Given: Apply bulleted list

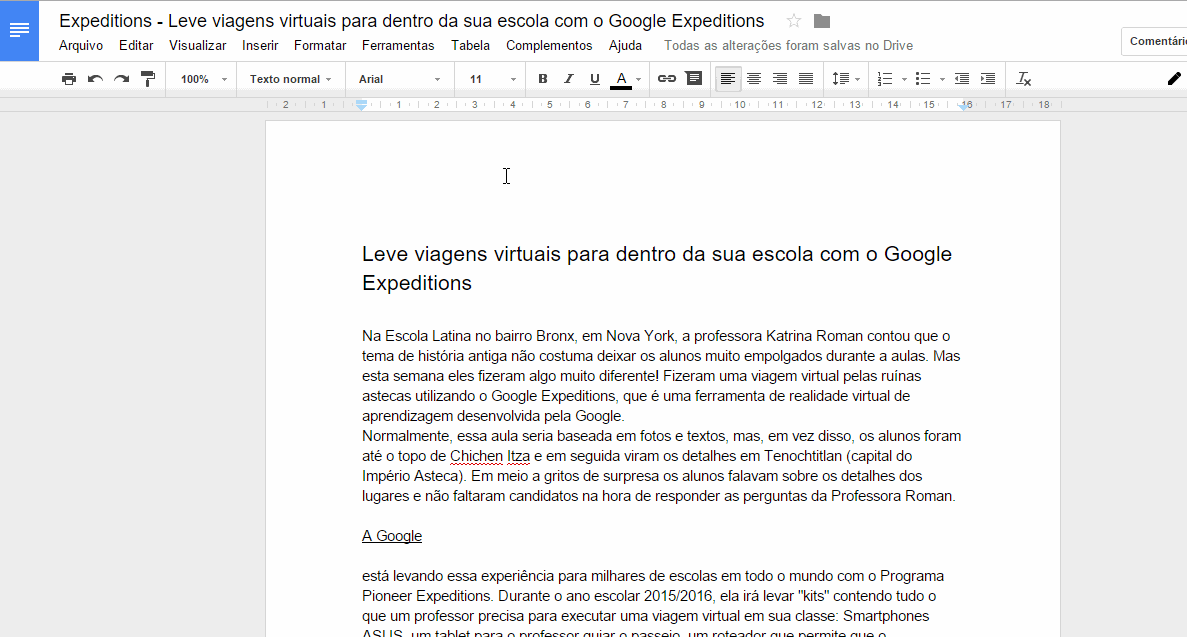Looking at the screenshot, I should [922, 79].
